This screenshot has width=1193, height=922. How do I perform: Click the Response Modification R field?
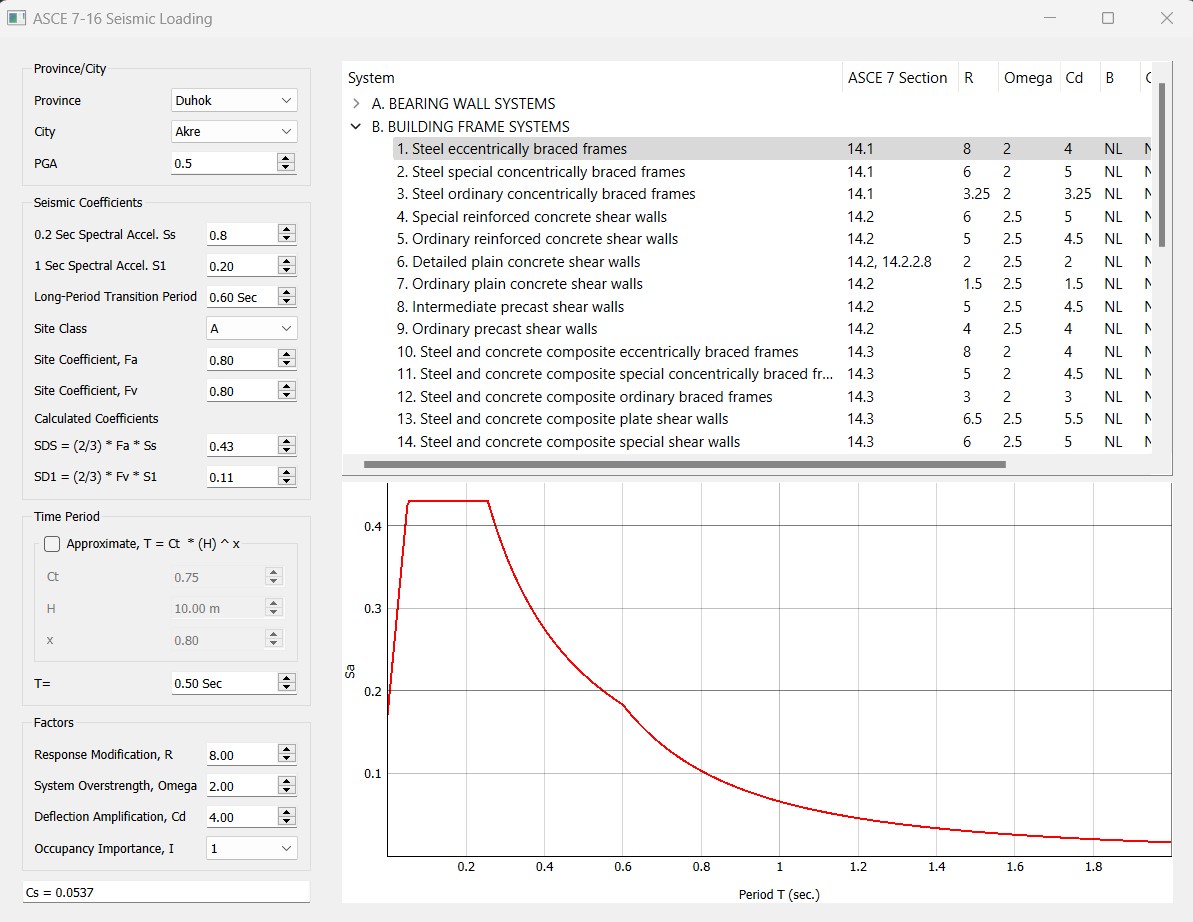point(241,755)
